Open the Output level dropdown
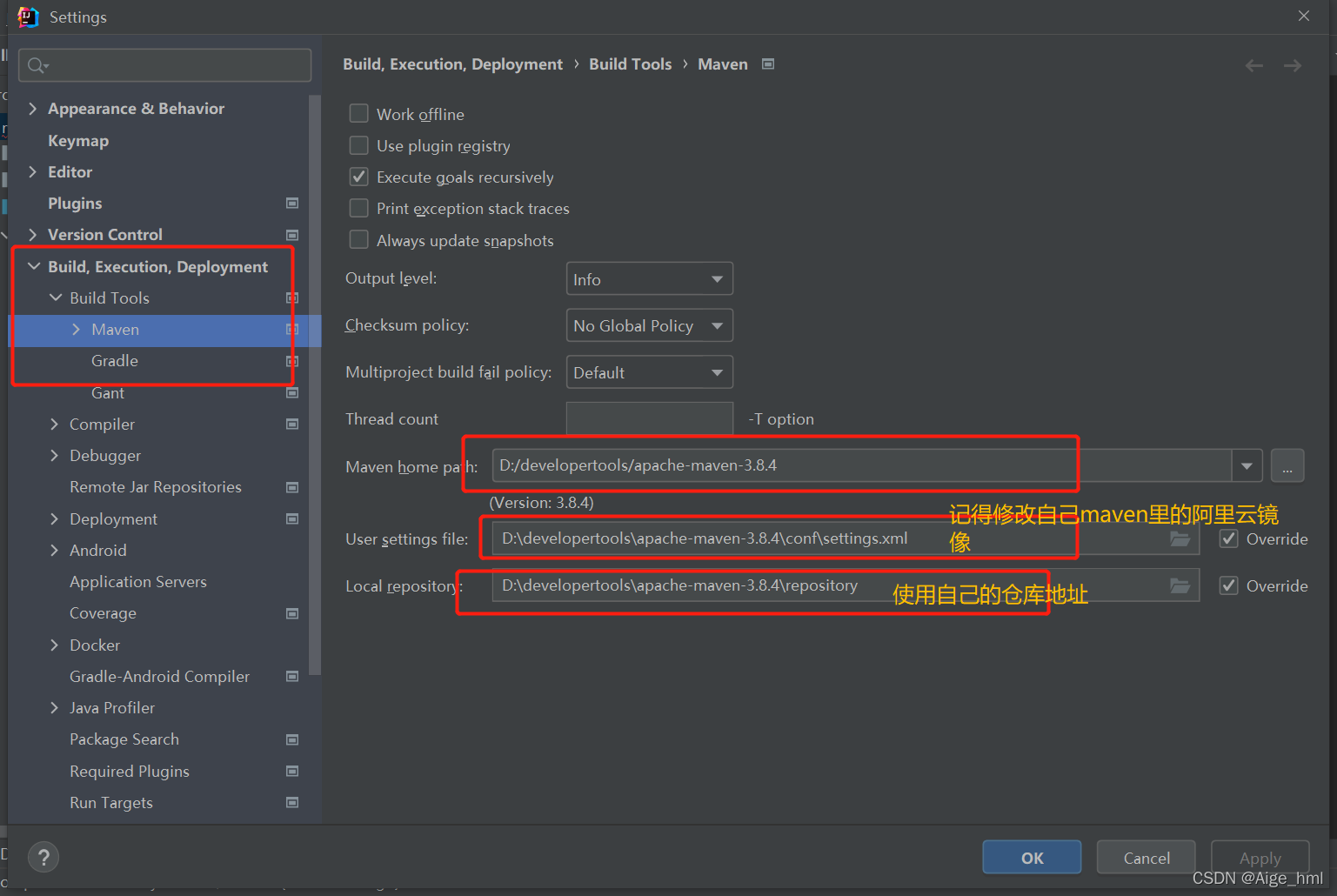Screen dimensions: 1337x896 [649, 279]
